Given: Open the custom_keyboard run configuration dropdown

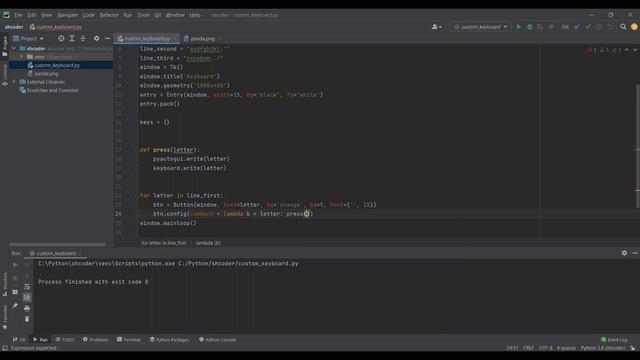Looking at the screenshot, I should [x=480, y=27].
